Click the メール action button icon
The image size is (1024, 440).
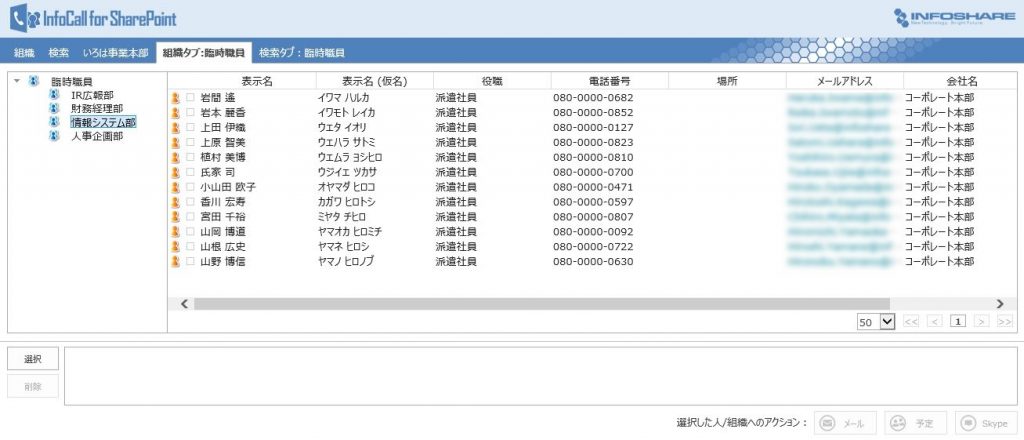point(828,423)
